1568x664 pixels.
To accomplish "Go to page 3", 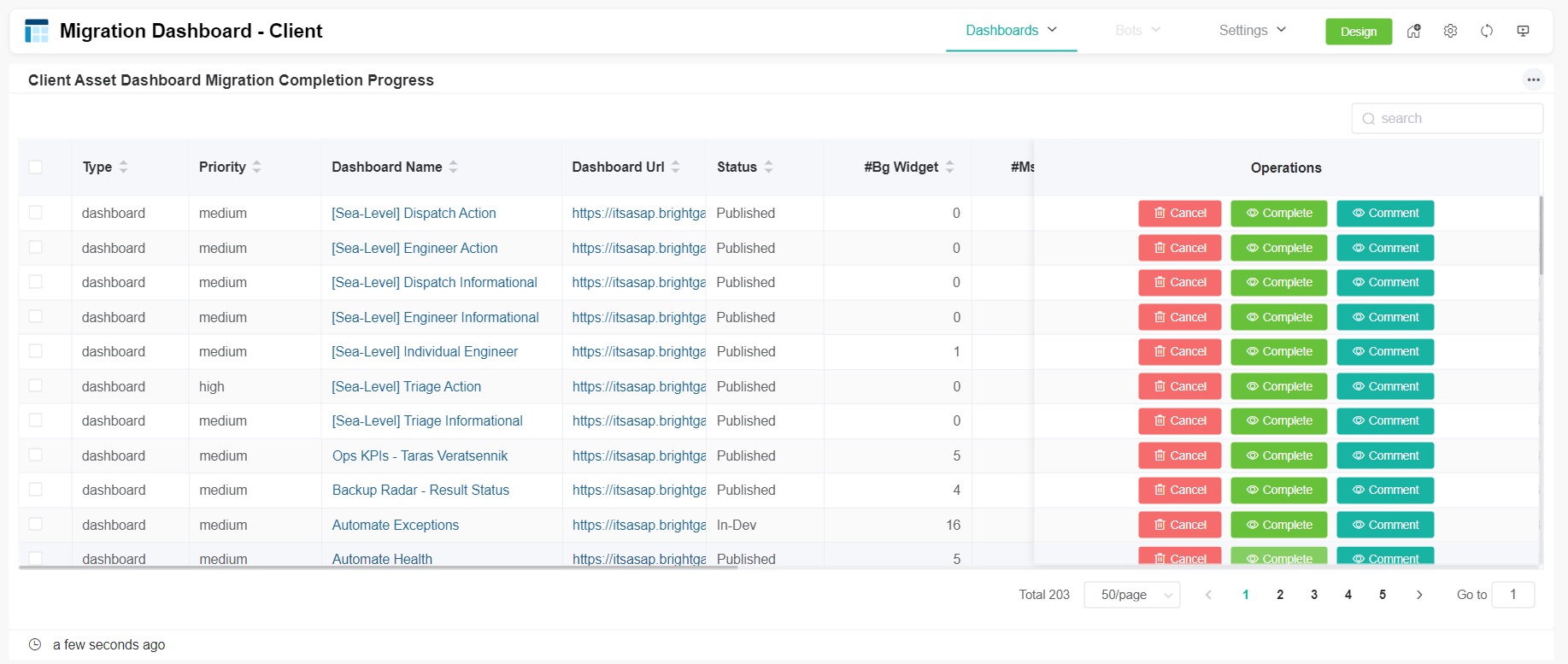I will [1314, 595].
